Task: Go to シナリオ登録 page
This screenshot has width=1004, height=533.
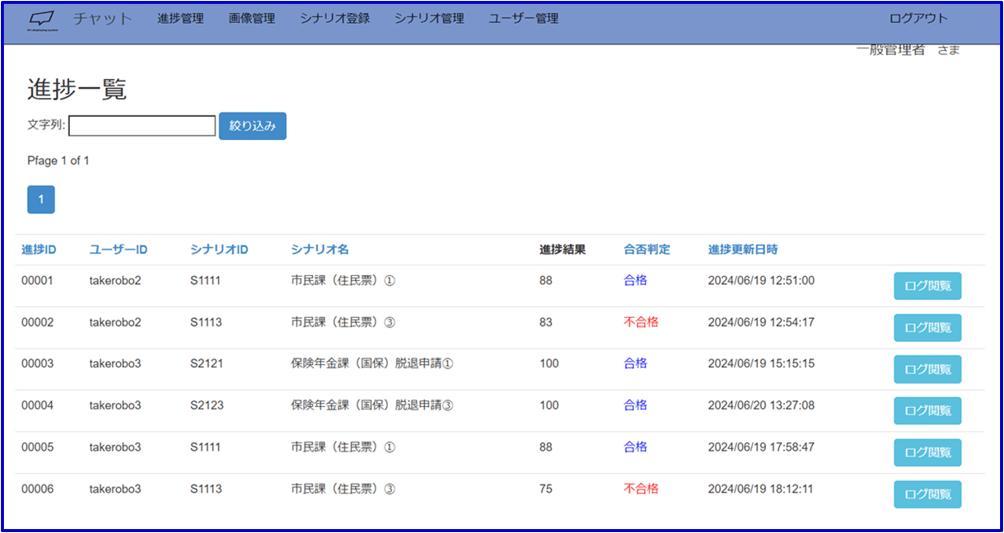Action: pyautogui.click(x=334, y=19)
